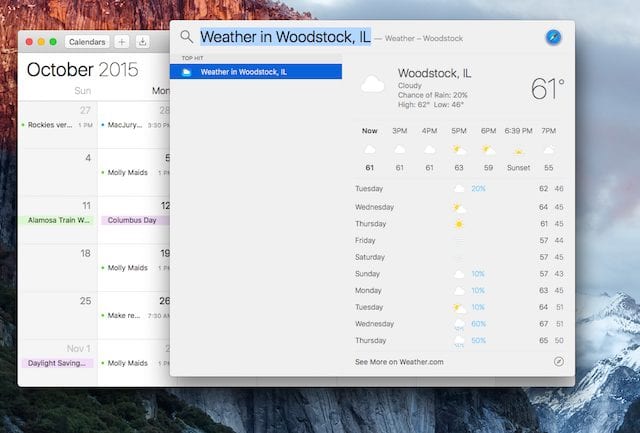The image size is (640, 433).
Task: Select the Alamosa Train event
Action: click(x=58, y=220)
